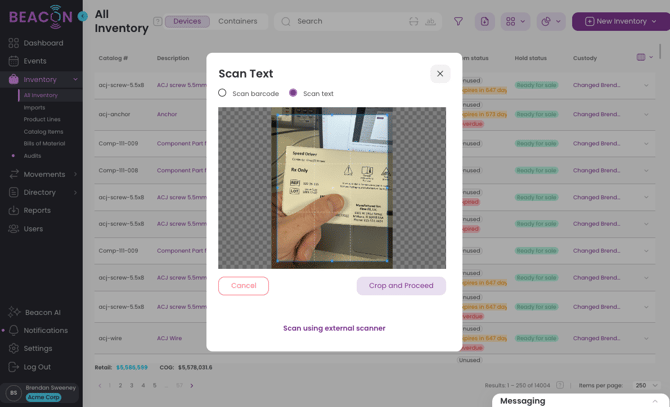Select the Scan text radio option
The height and width of the screenshot is (407, 670).
click(293, 93)
